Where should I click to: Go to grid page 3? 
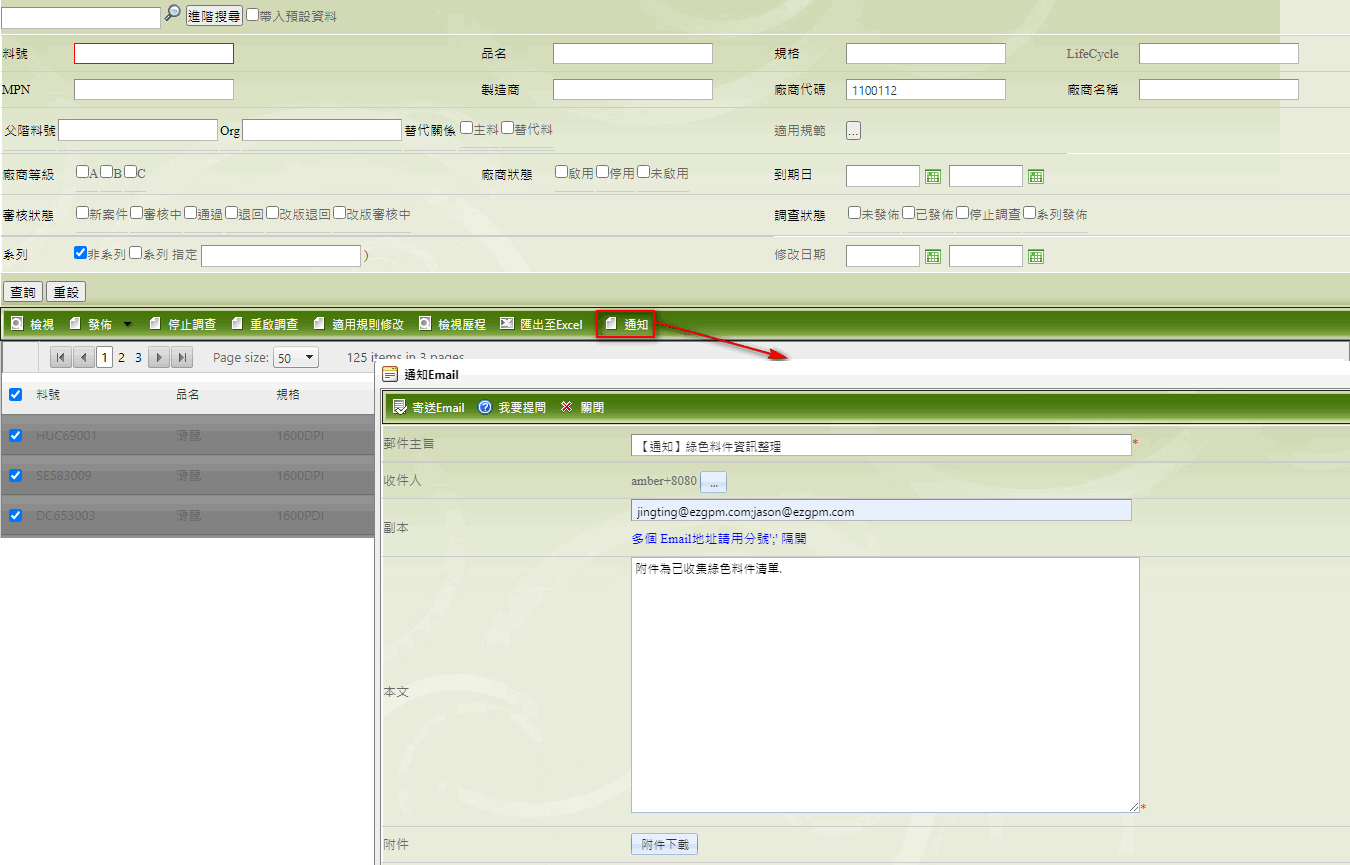(x=138, y=357)
